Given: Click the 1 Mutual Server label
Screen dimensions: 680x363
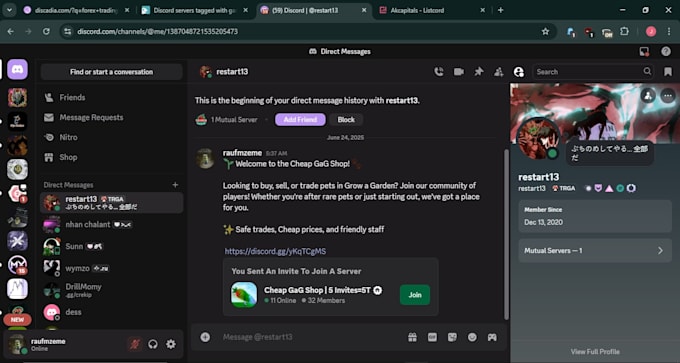Looking at the screenshot, I should click(x=234, y=120).
